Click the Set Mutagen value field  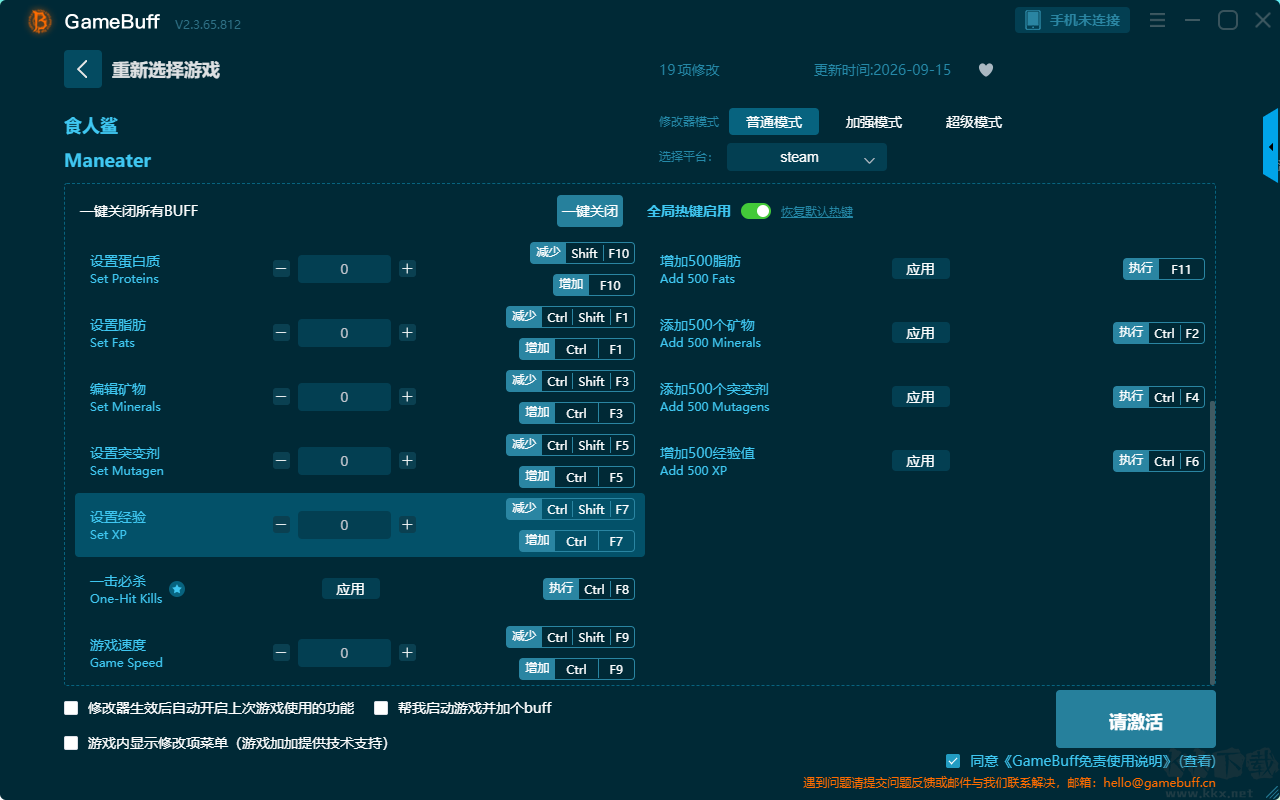(345, 461)
